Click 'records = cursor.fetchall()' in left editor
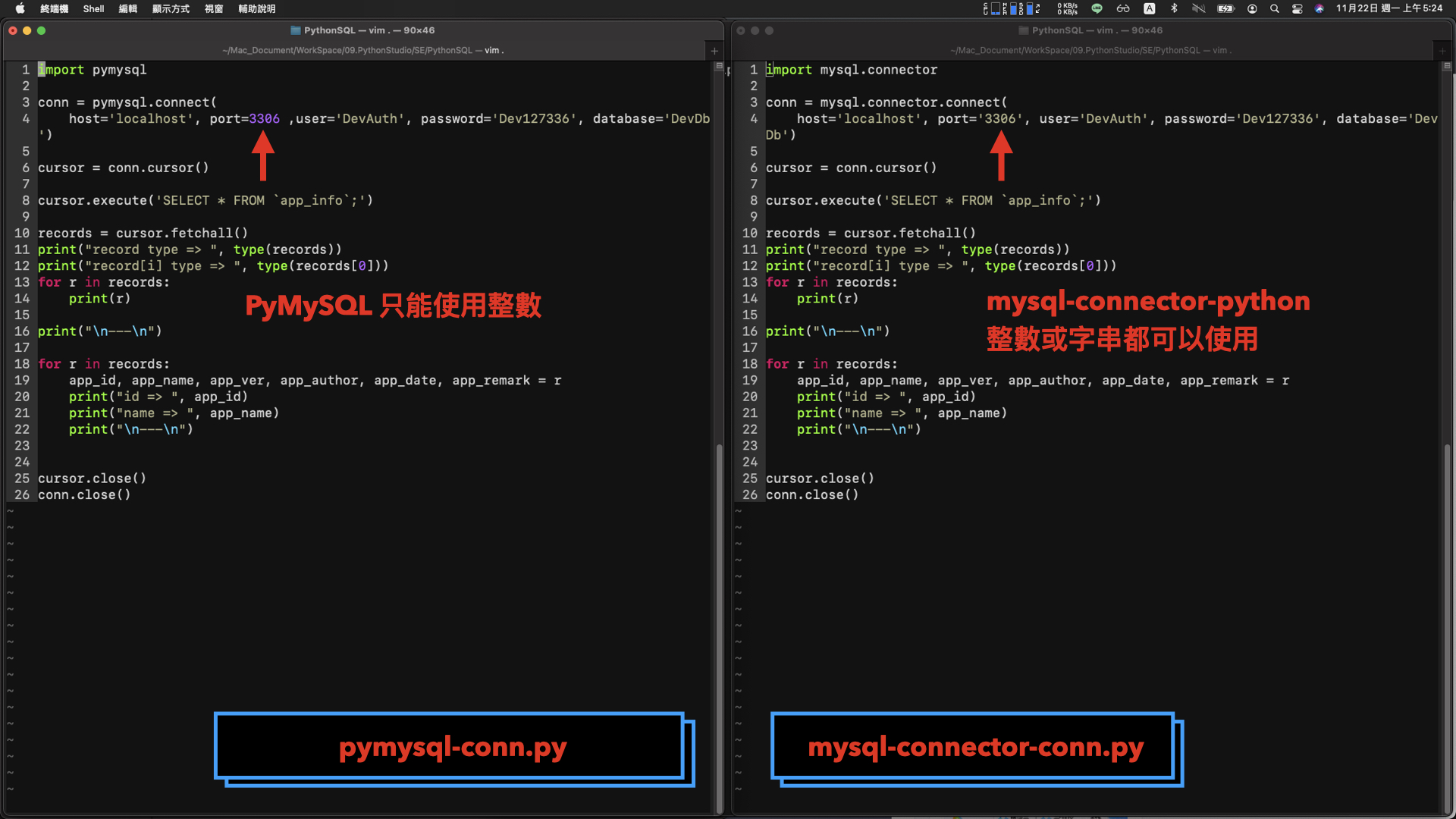 pyautogui.click(x=143, y=233)
